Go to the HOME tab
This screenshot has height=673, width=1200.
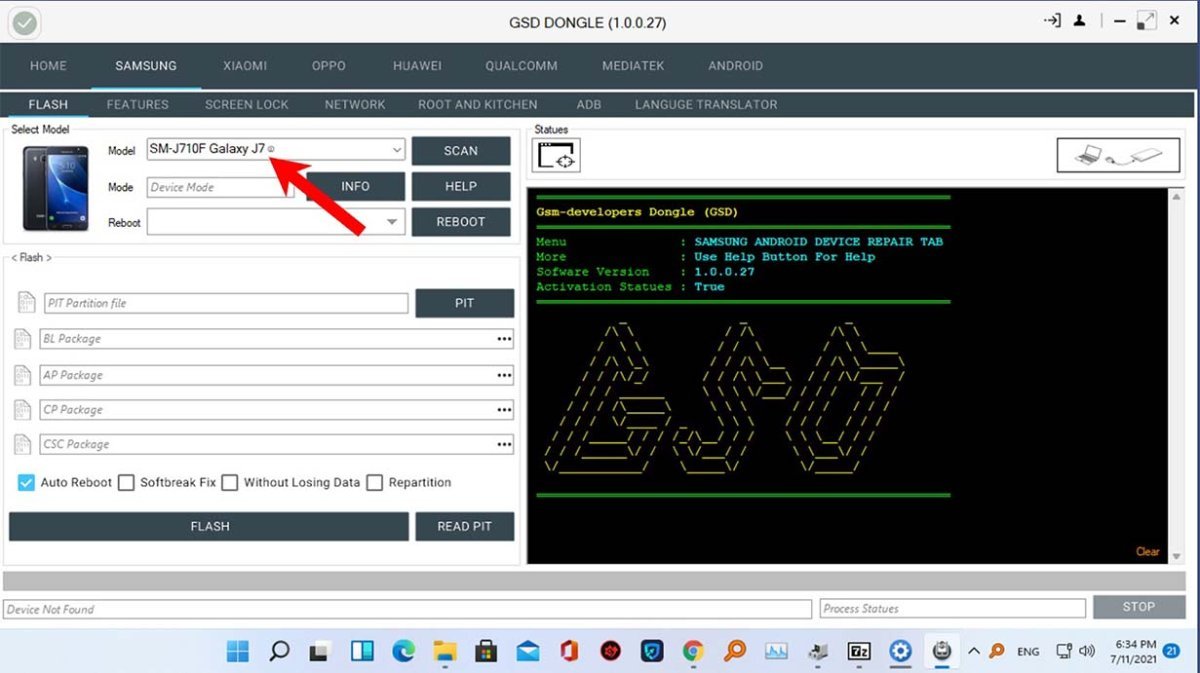click(x=48, y=66)
